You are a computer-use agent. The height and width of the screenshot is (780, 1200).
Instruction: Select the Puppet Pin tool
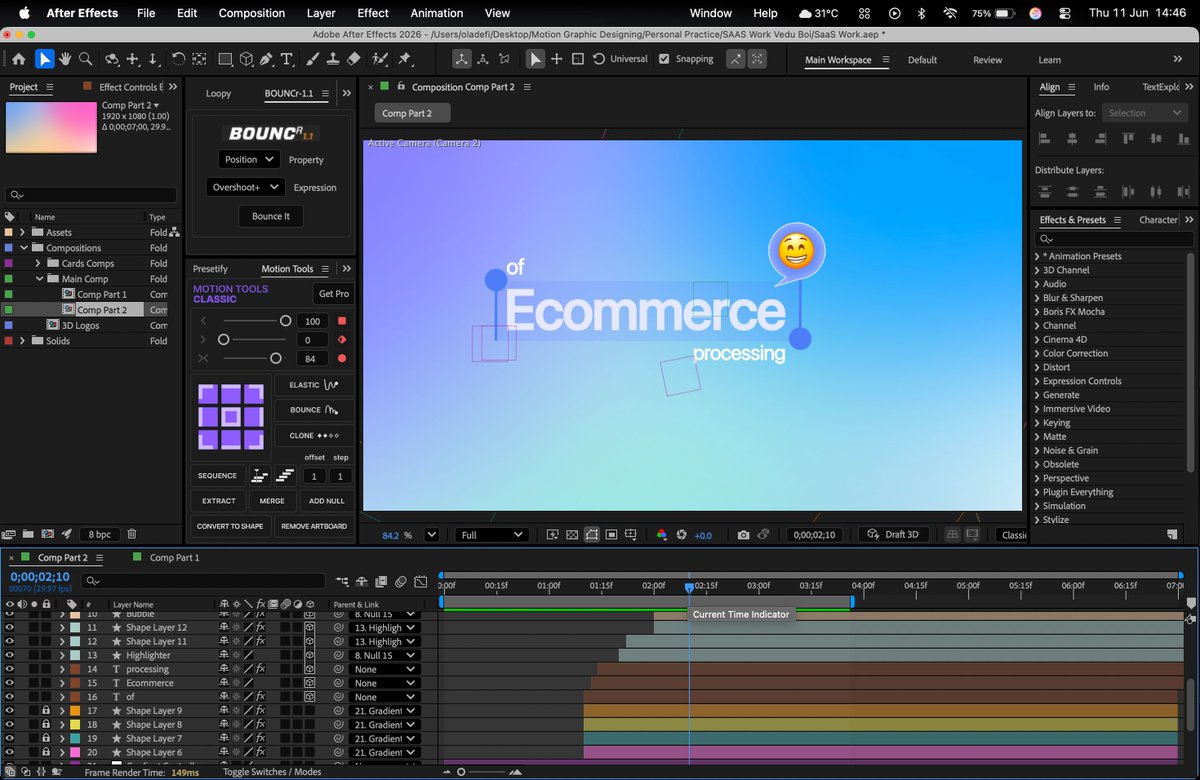click(404, 59)
